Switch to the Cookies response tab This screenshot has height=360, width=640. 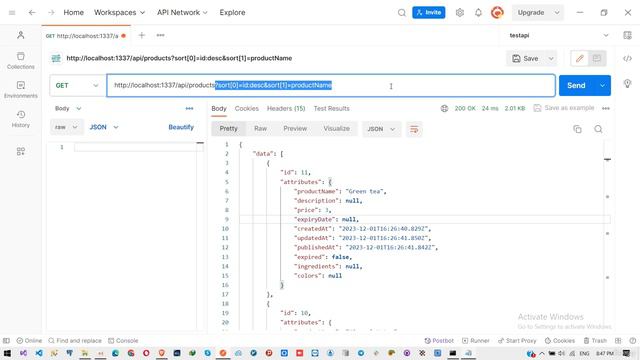tap(247, 109)
